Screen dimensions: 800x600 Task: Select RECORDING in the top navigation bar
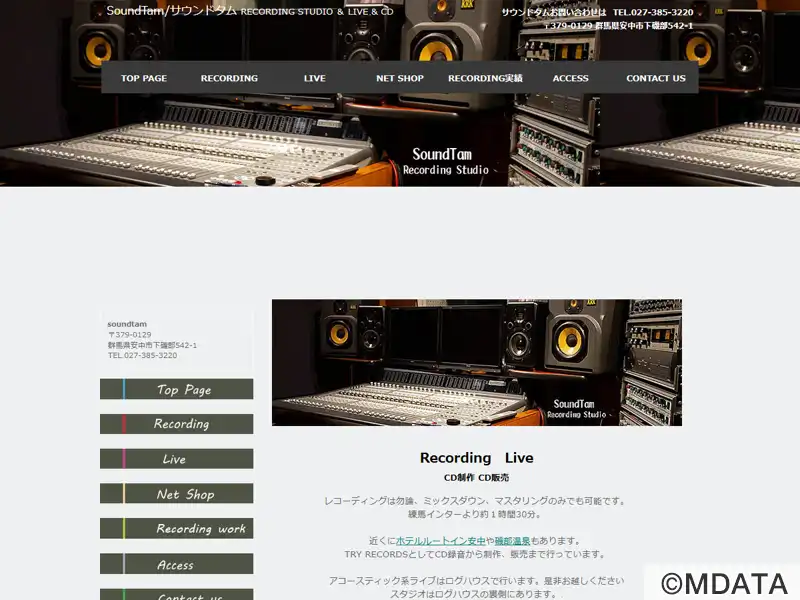point(229,78)
